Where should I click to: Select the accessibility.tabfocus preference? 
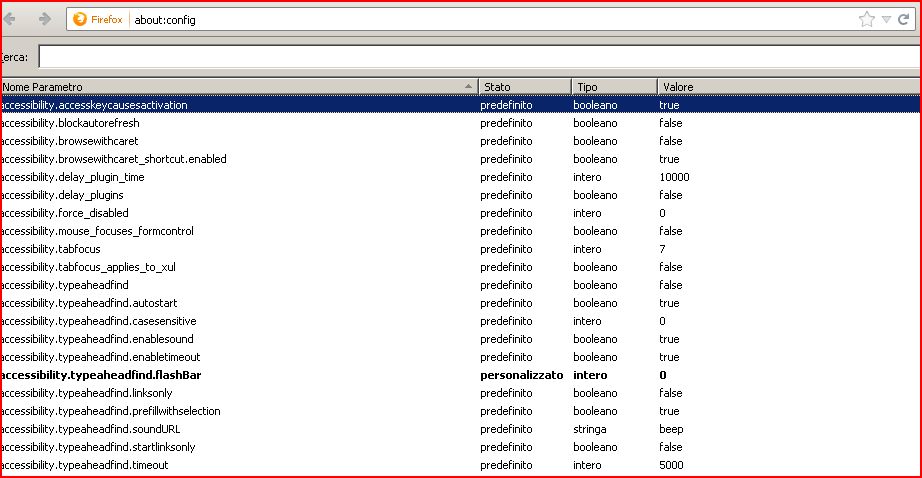click(x=461, y=249)
